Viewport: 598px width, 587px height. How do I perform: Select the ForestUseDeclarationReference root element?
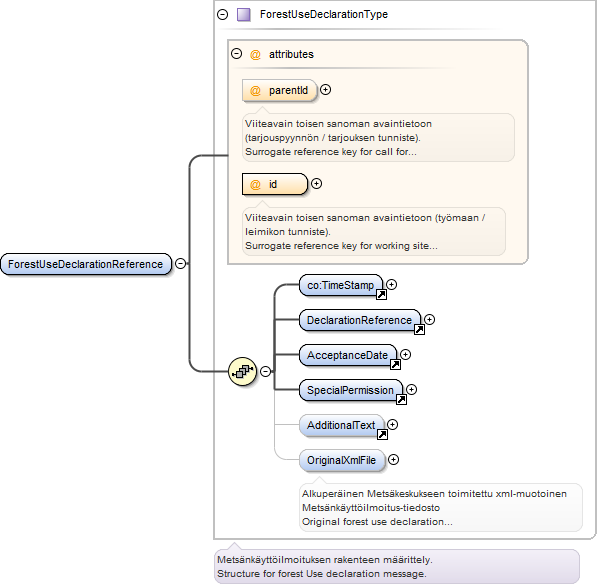click(x=86, y=264)
